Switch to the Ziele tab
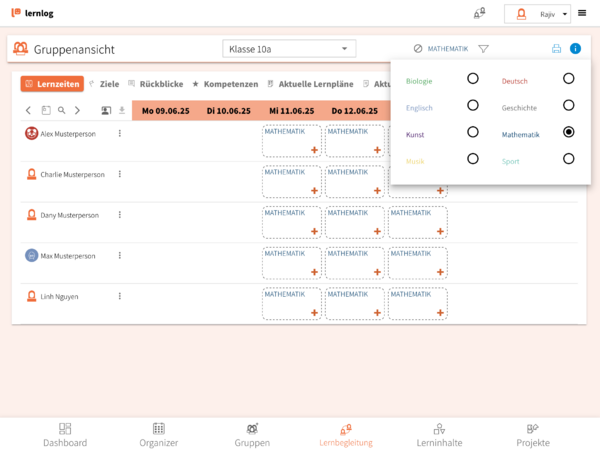The image size is (600, 451). [104, 84]
